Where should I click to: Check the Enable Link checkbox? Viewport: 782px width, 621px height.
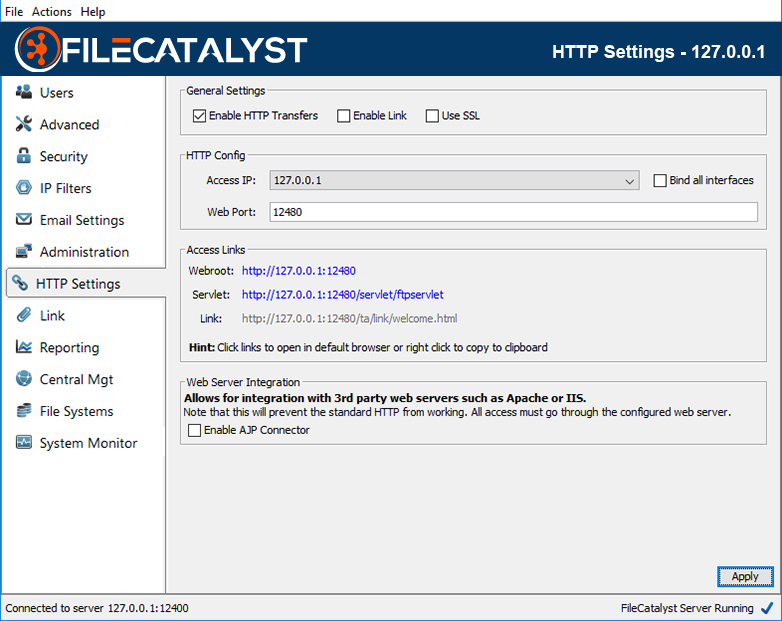(343, 116)
